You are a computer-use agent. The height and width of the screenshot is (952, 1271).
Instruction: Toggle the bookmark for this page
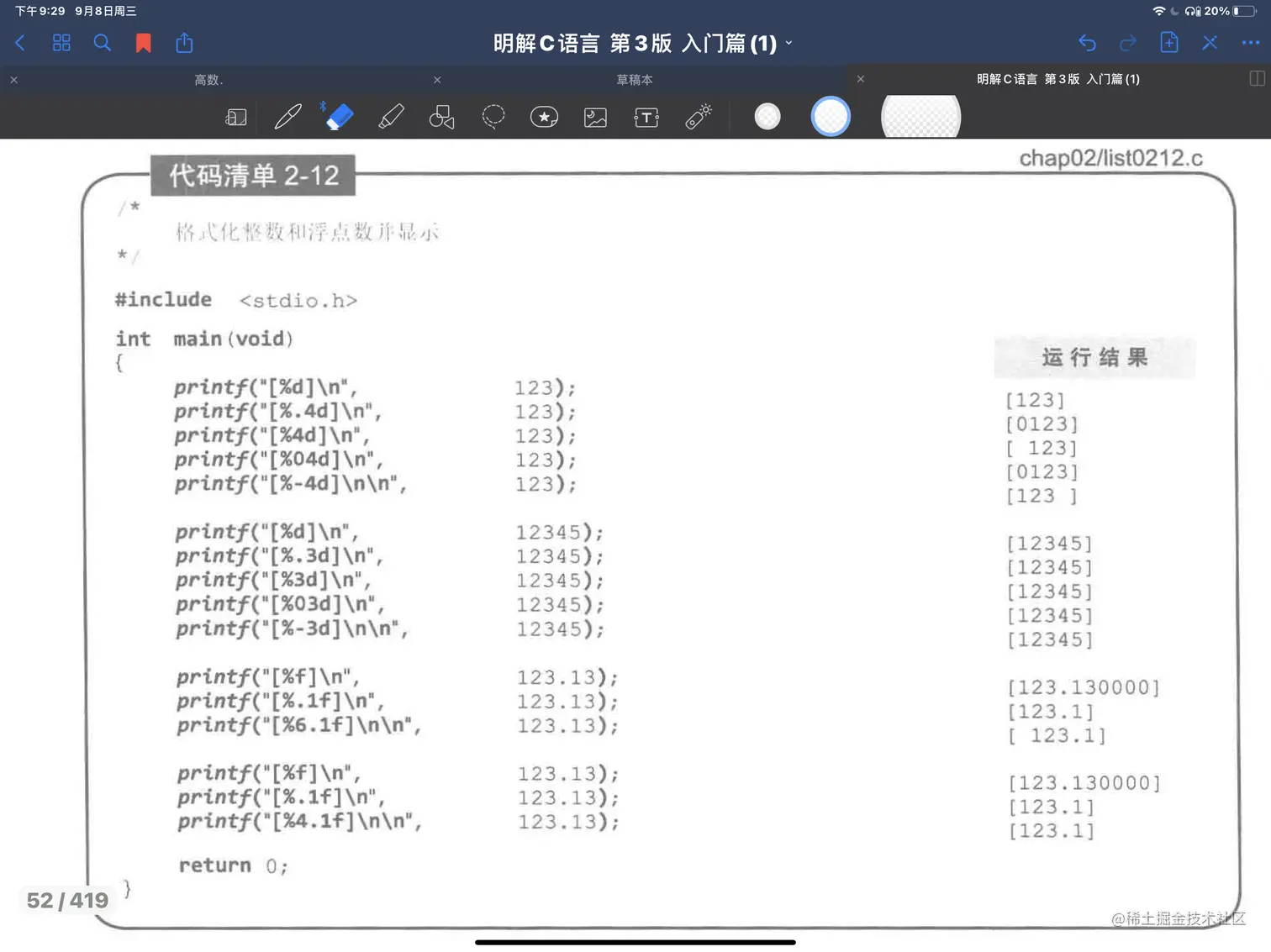143,42
